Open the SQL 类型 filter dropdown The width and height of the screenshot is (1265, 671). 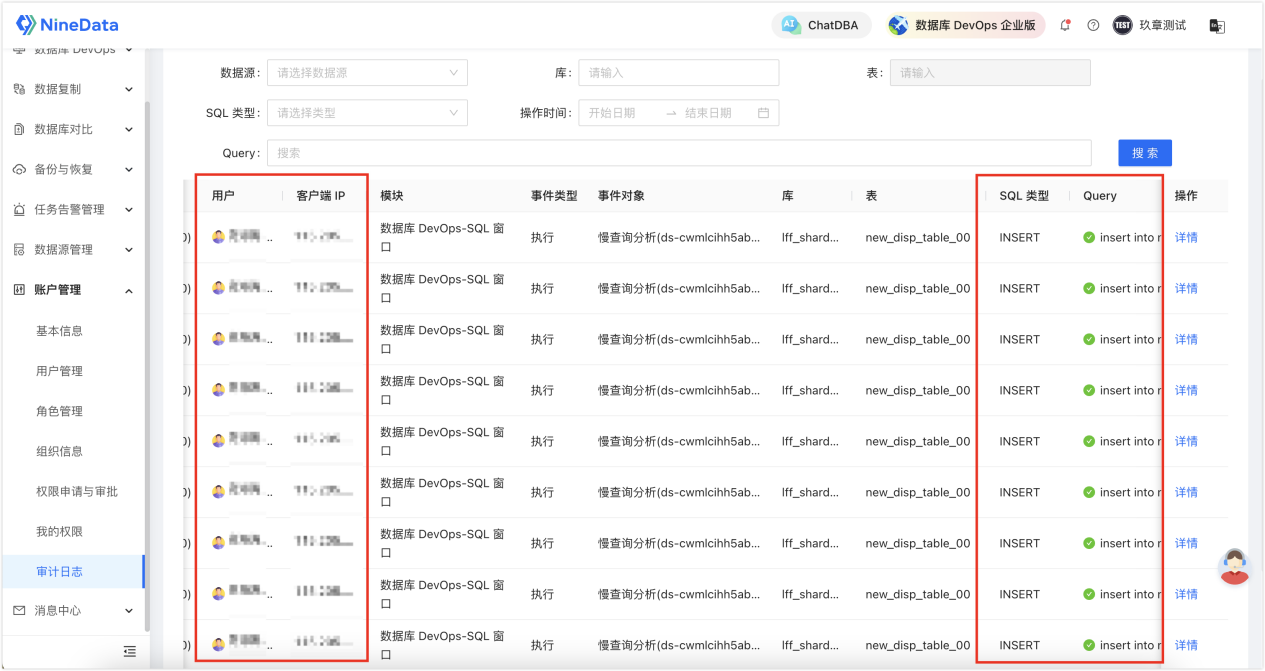pyautogui.click(x=367, y=113)
